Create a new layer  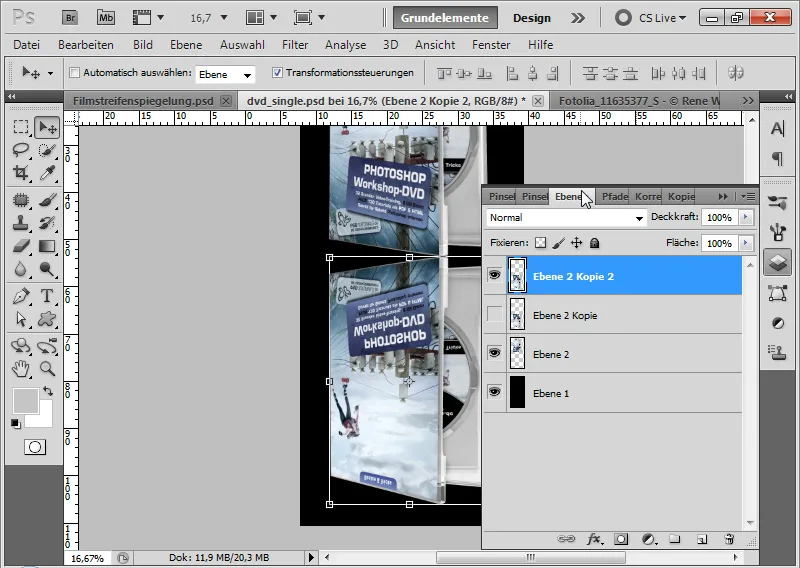pyautogui.click(x=702, y=539)
